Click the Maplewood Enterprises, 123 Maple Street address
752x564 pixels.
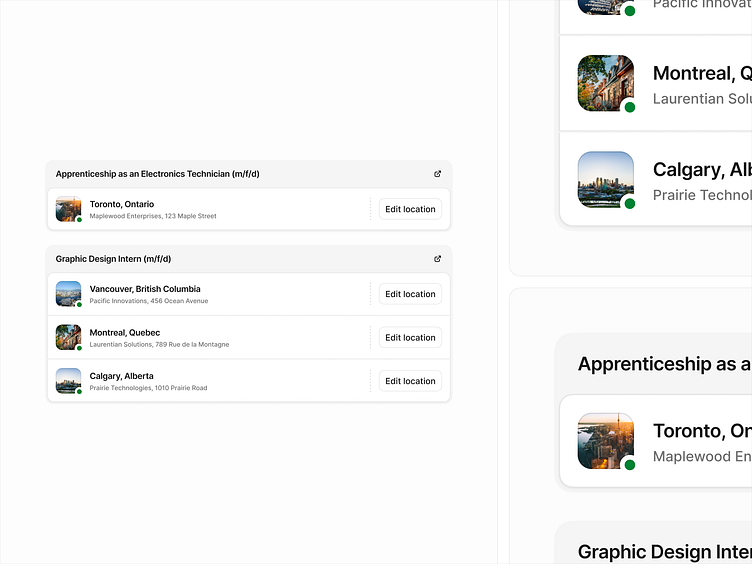(x=153, y=216)
